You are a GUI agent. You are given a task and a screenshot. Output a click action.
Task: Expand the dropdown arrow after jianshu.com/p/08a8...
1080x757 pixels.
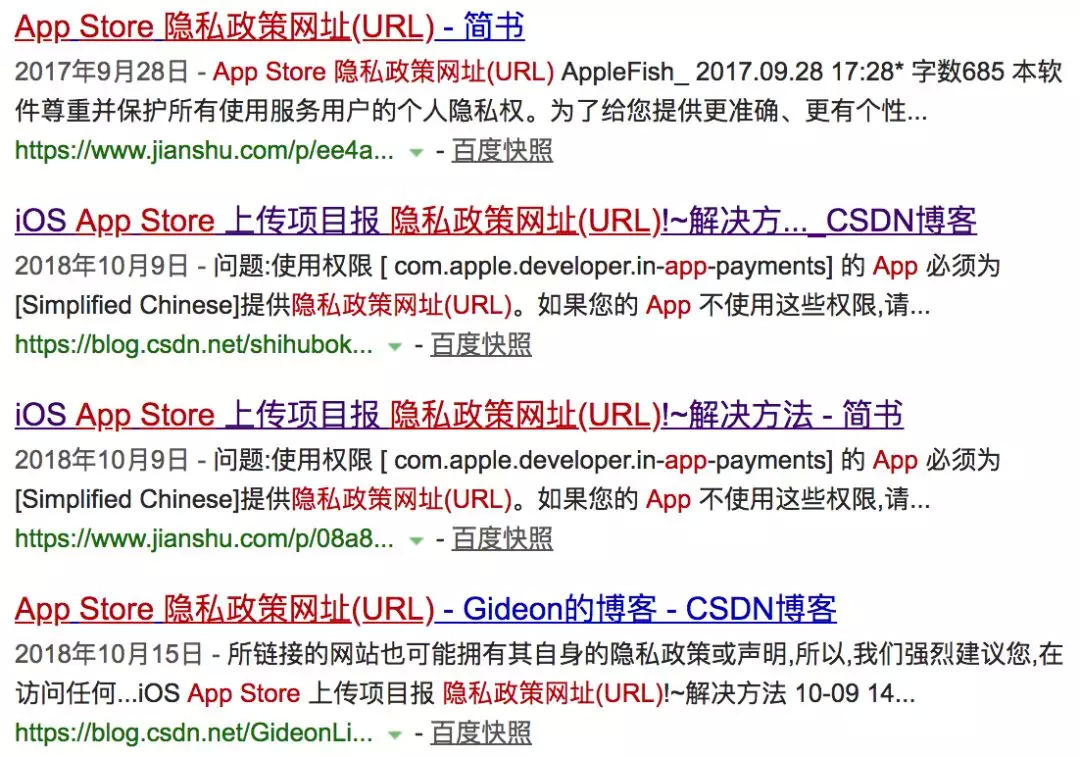[416, 541]
